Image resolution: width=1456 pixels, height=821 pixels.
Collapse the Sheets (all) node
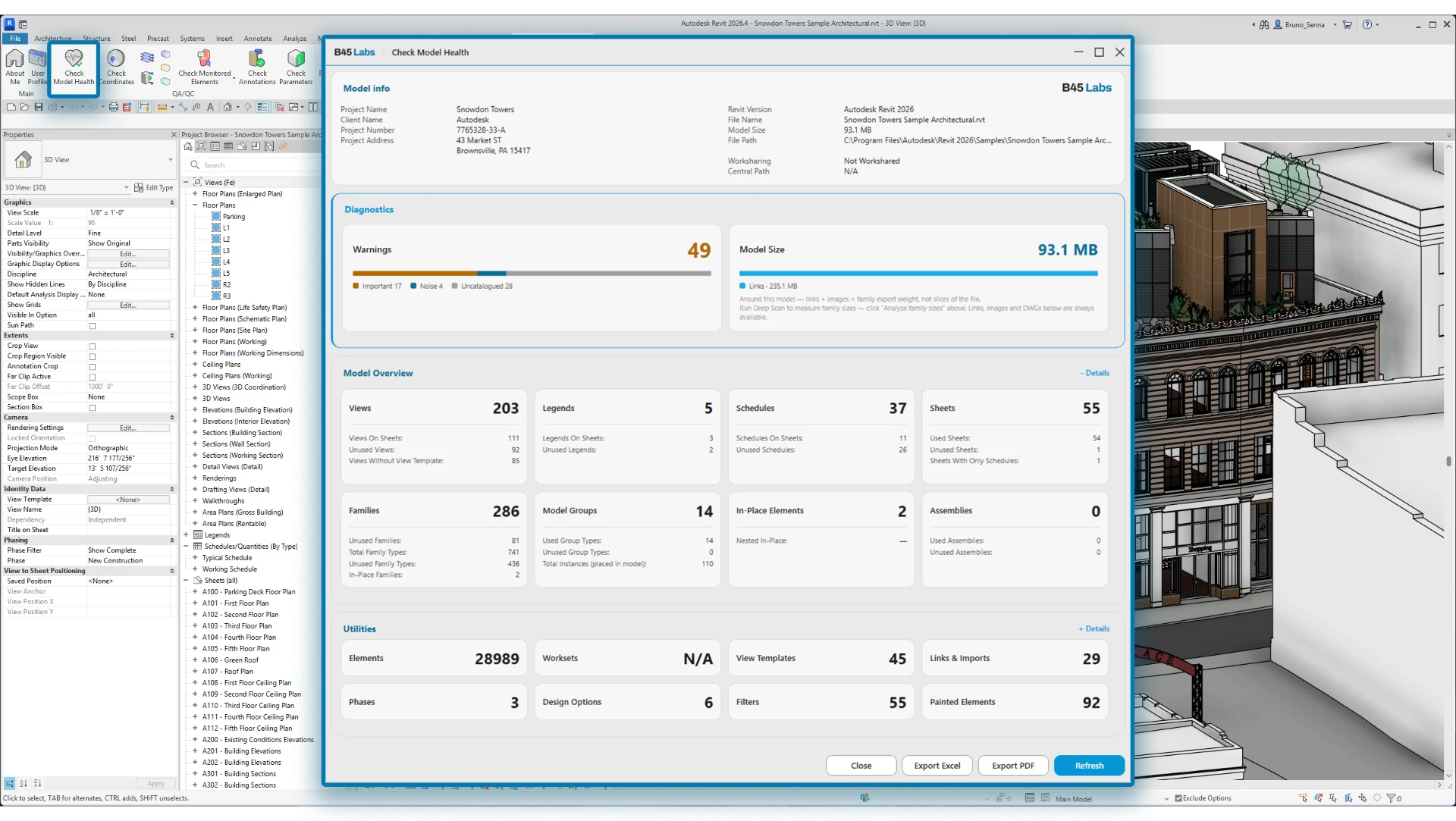click(186, 581)
